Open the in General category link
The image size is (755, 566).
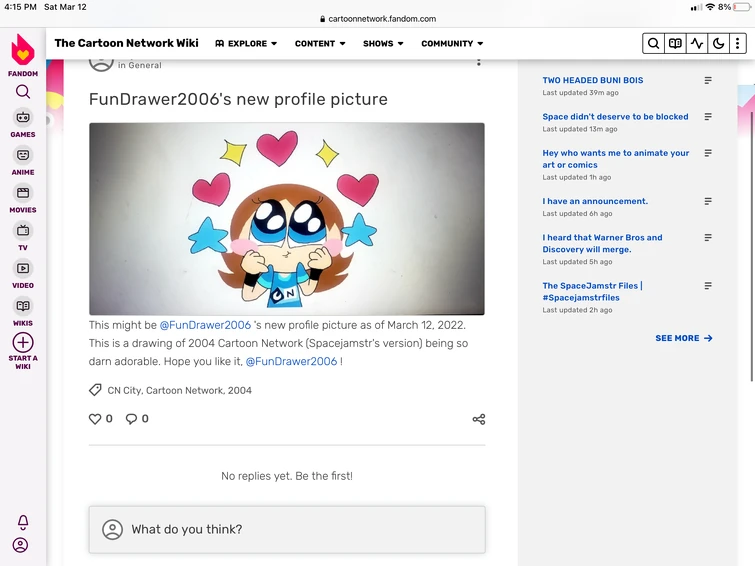click(140, 65)
